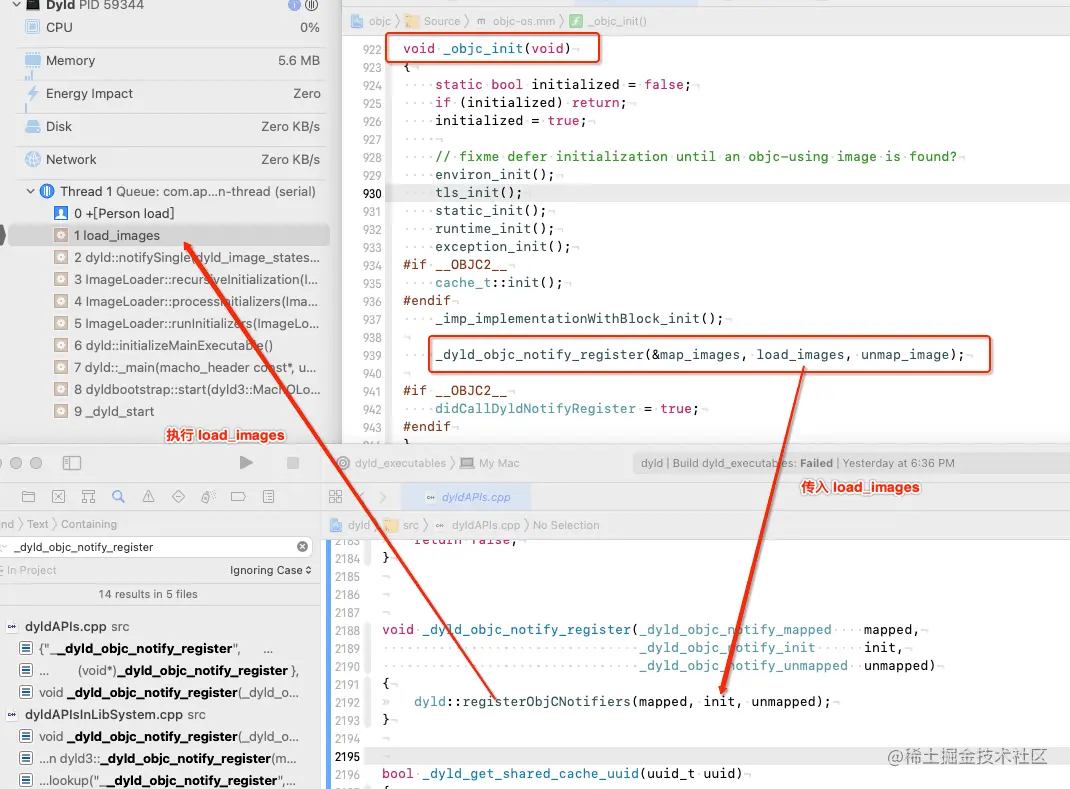
Task: Open the Report navigator icon
Action: 268,497
